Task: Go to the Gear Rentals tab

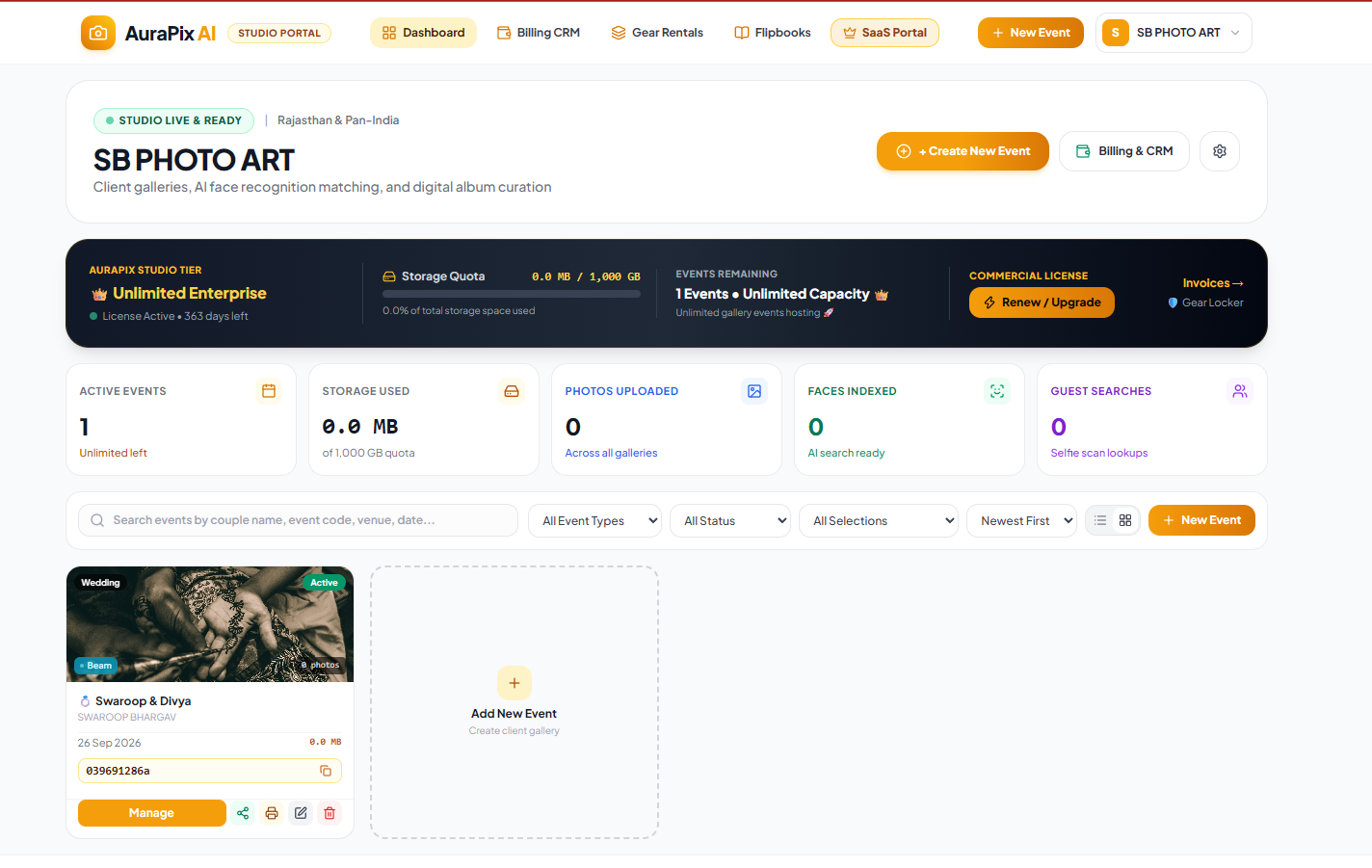Action: tap(657, 33)
